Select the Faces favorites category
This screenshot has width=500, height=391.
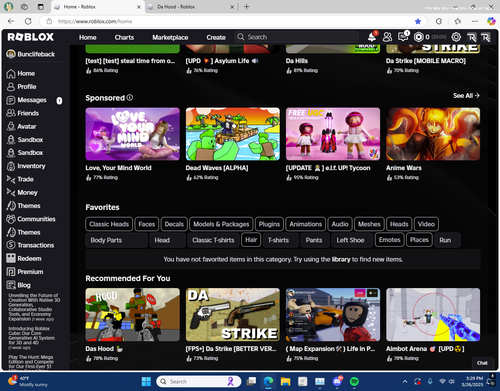[147, 224]
